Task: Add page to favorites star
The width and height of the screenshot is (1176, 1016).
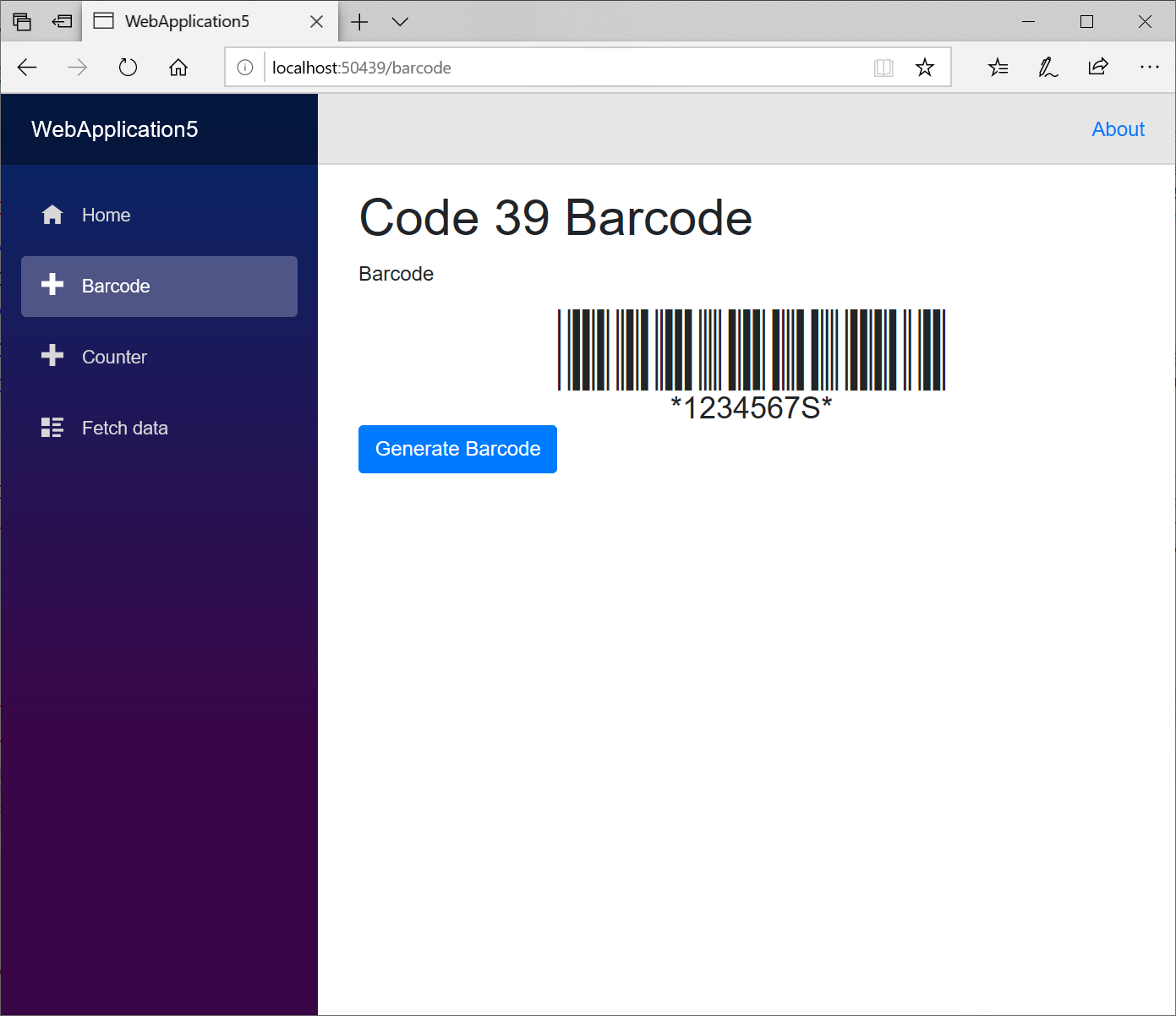Action: click(925, 68)
